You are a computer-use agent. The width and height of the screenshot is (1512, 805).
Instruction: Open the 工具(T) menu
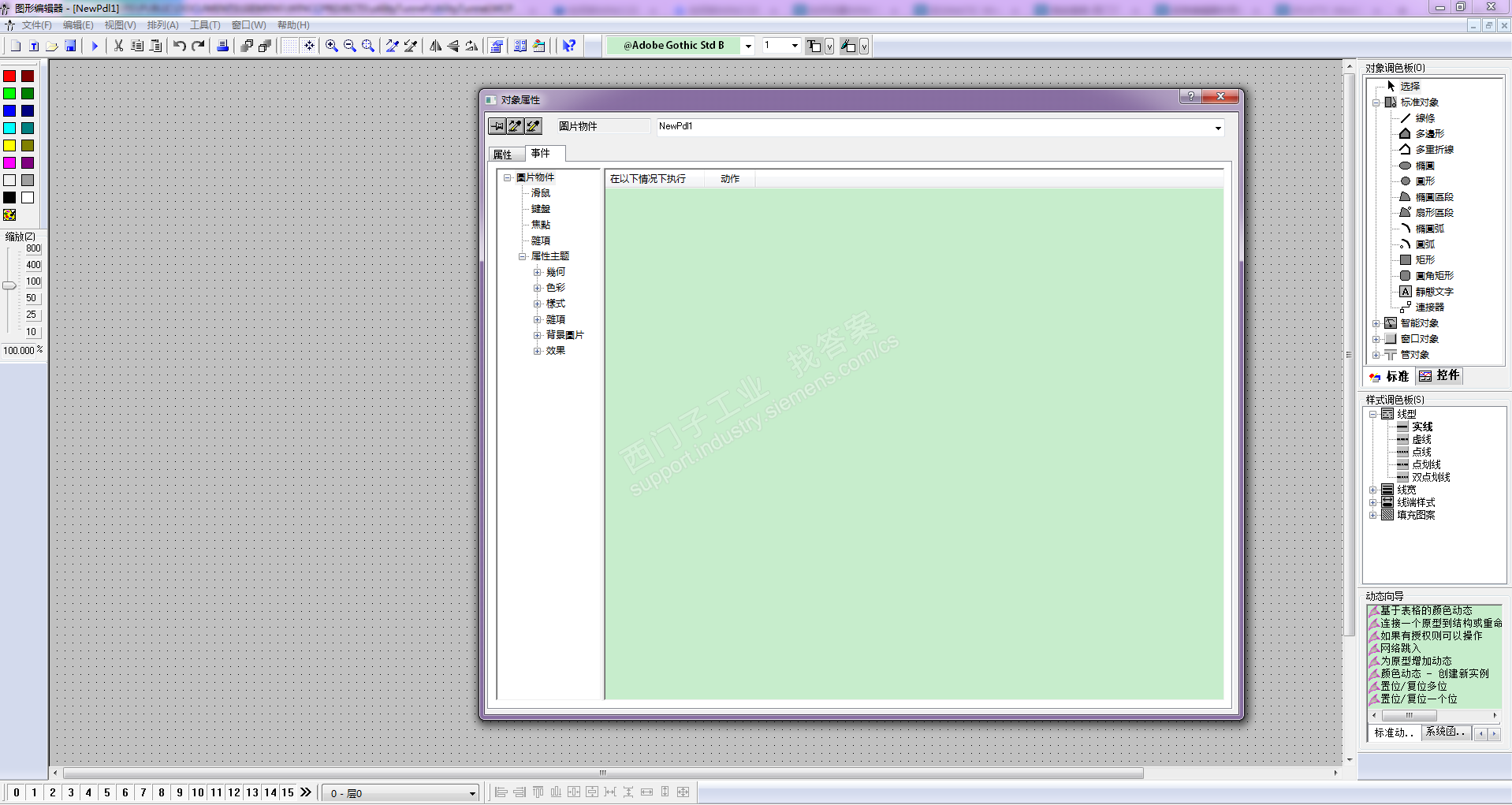(x=205, y=25)
